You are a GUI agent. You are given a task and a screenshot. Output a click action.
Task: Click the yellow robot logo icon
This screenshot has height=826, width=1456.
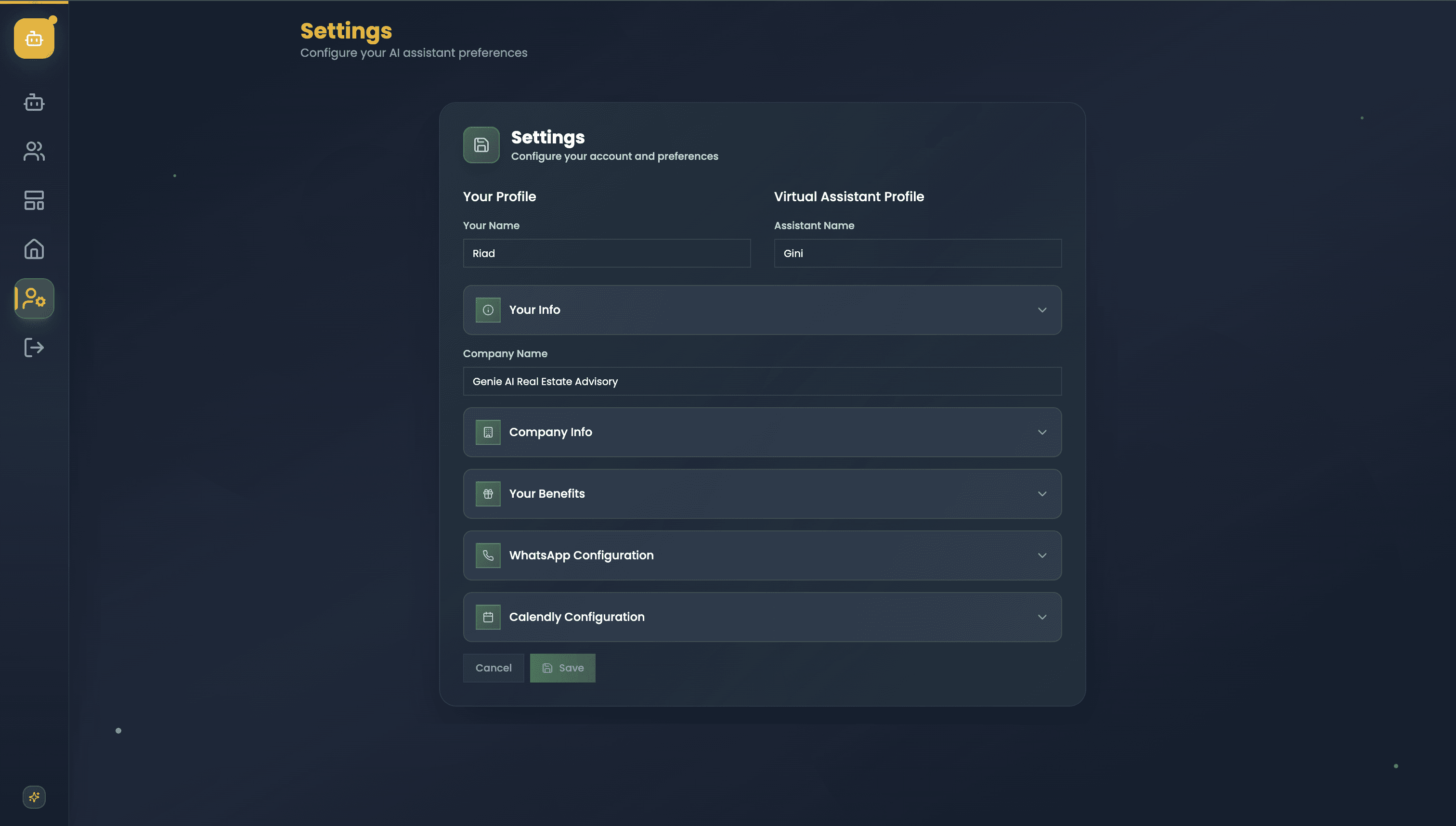(x=34, y=39)
